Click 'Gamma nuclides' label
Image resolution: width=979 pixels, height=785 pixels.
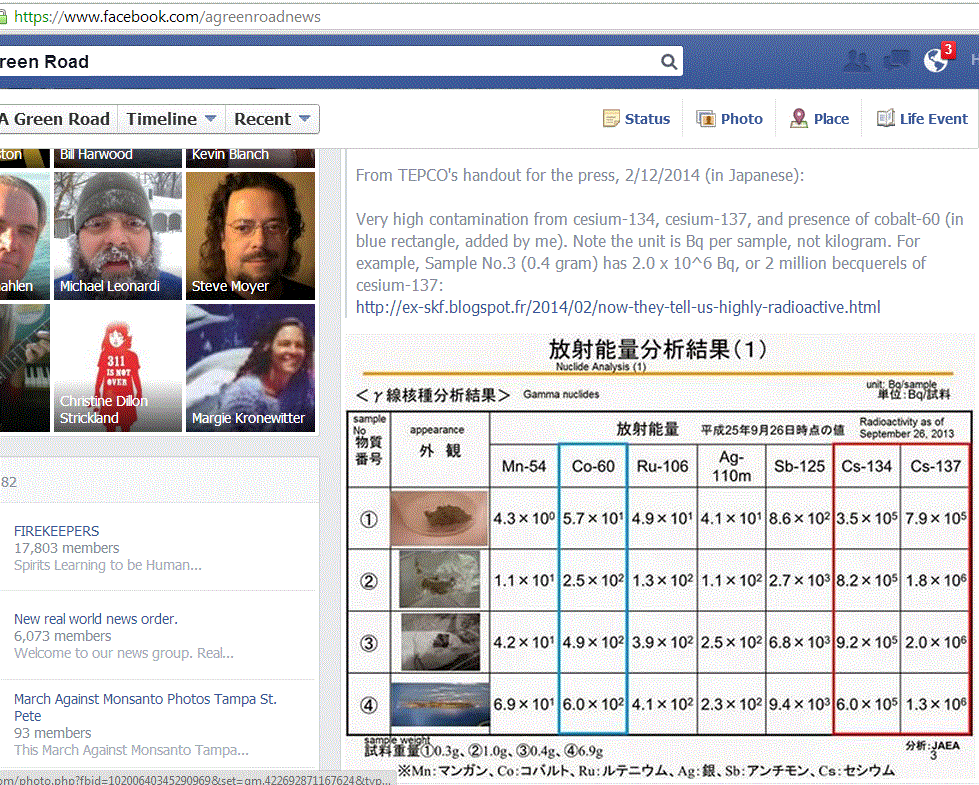[561, 394]
